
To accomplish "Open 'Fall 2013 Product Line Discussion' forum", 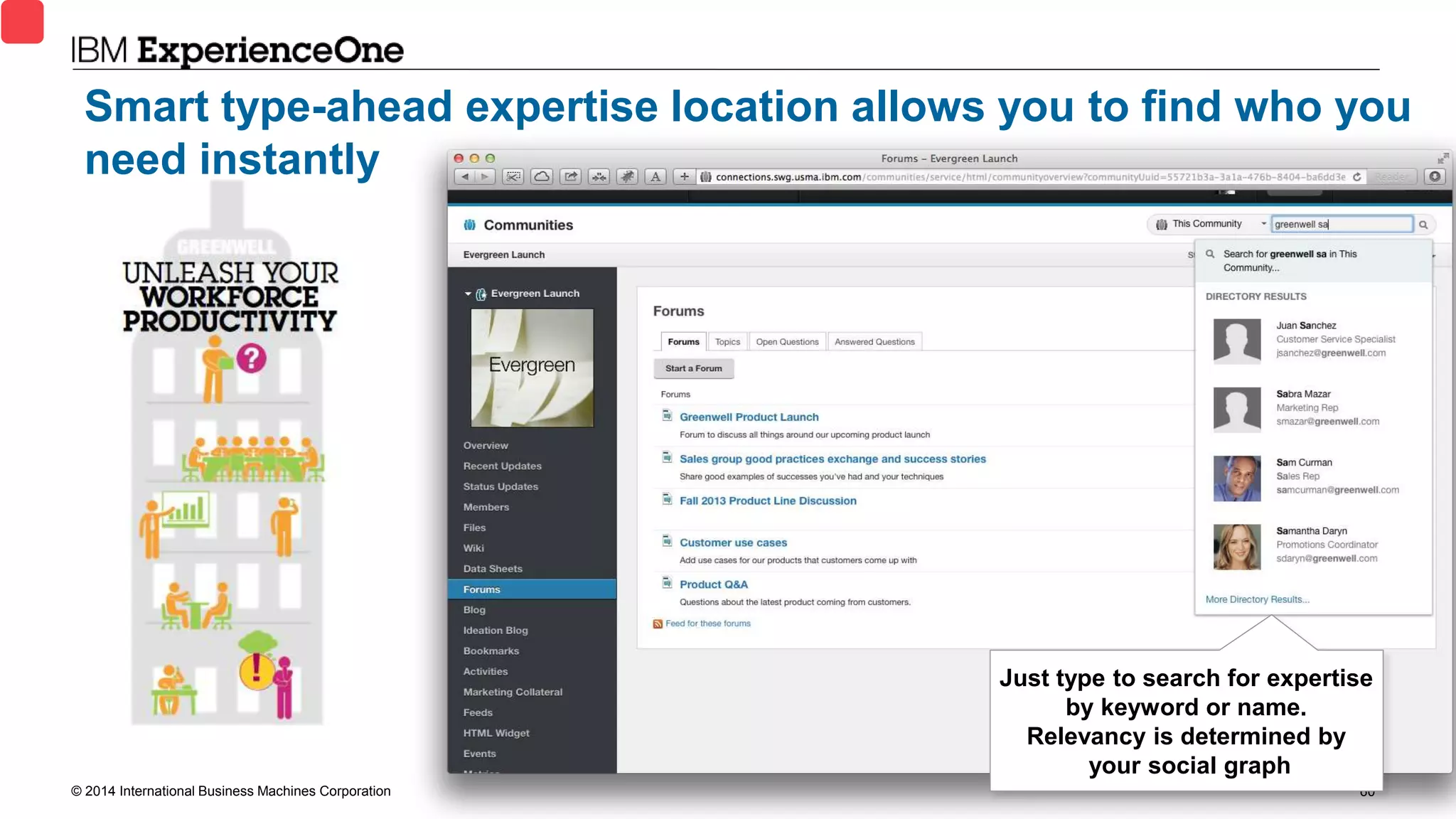I will pos(768,501).
